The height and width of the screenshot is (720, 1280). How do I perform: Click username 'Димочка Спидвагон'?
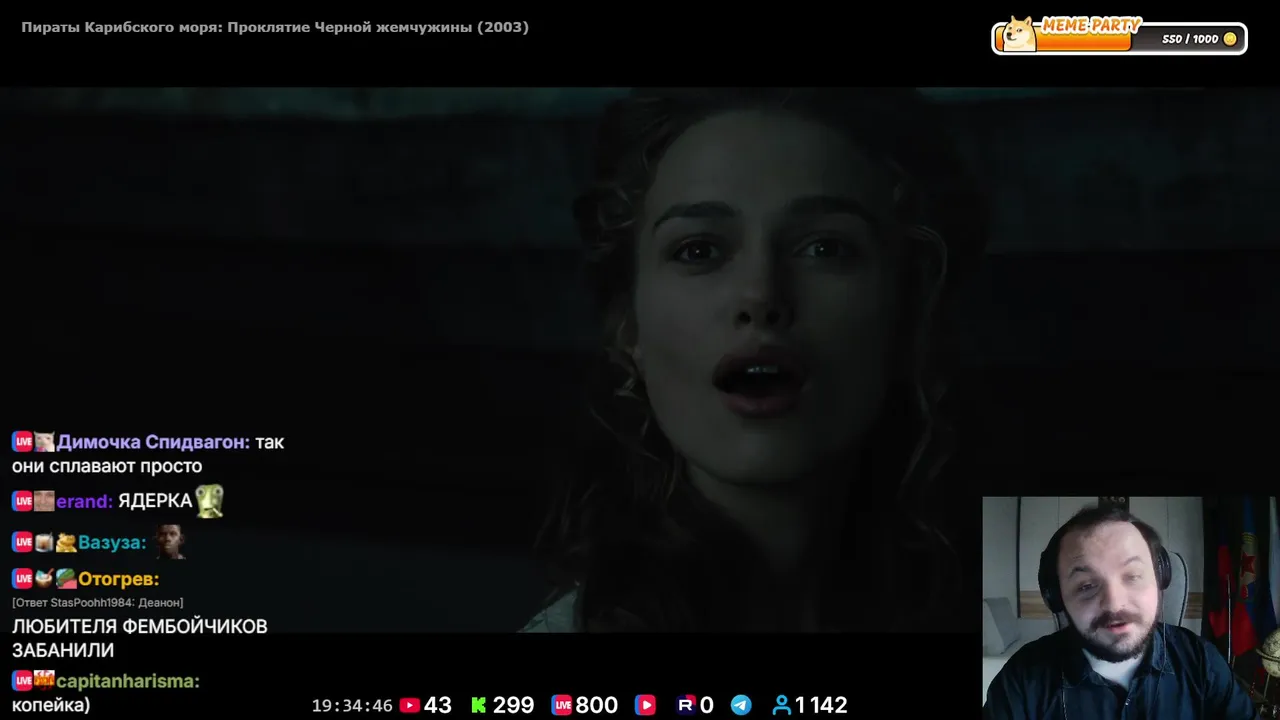153,442
